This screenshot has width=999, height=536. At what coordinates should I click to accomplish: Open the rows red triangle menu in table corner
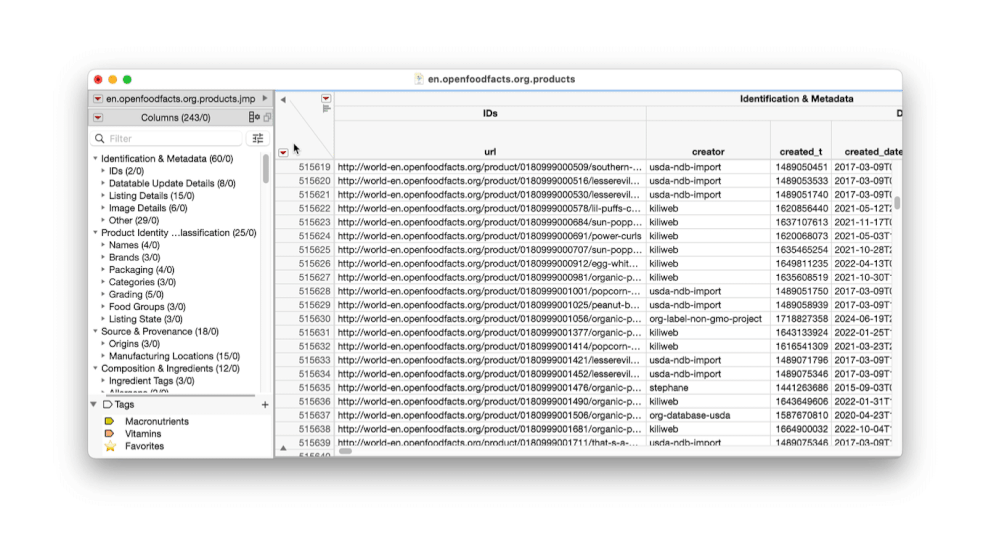[x=283, y=152]
